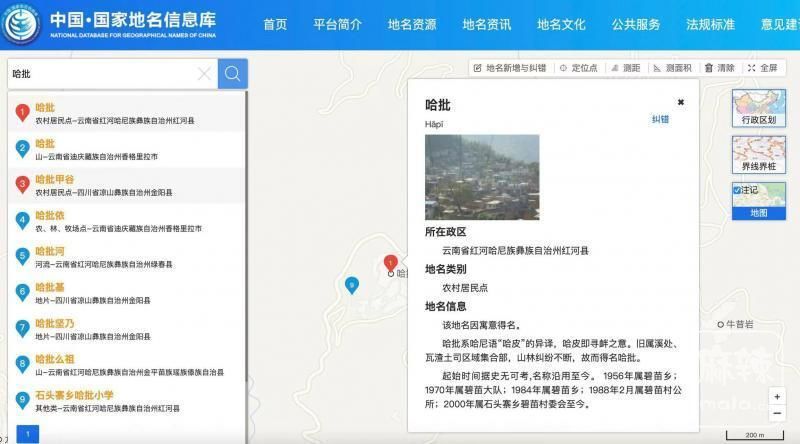Switch to 行政区划 map layer

[x=758, y=107]
